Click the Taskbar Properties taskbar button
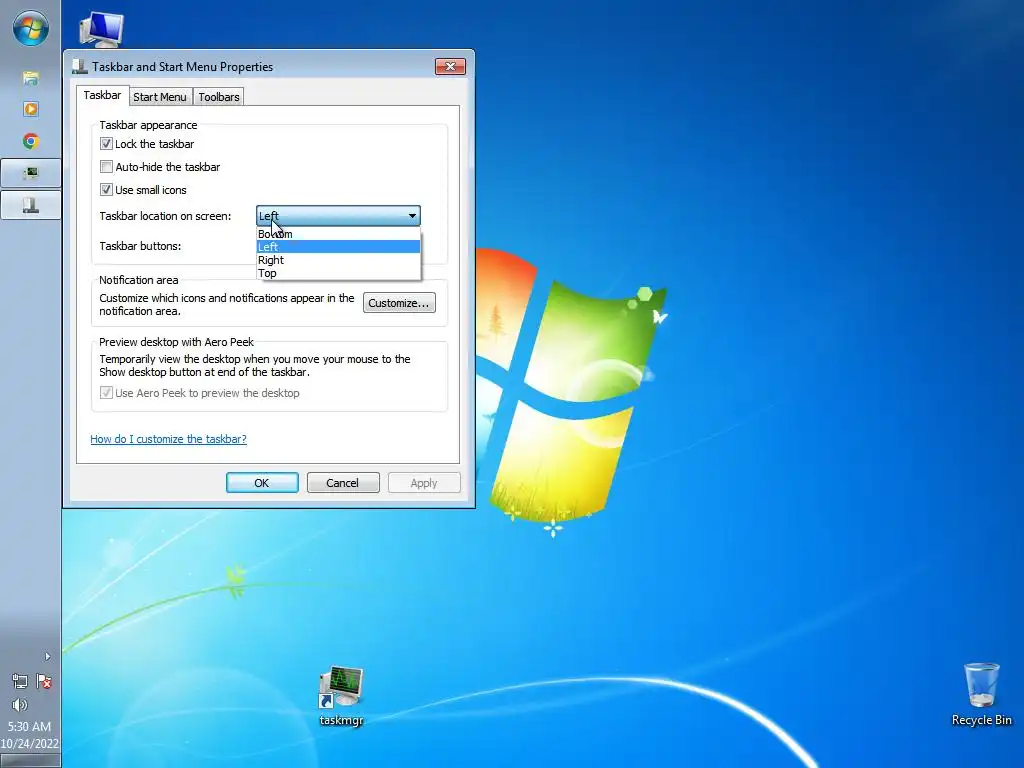 point(31,205)
